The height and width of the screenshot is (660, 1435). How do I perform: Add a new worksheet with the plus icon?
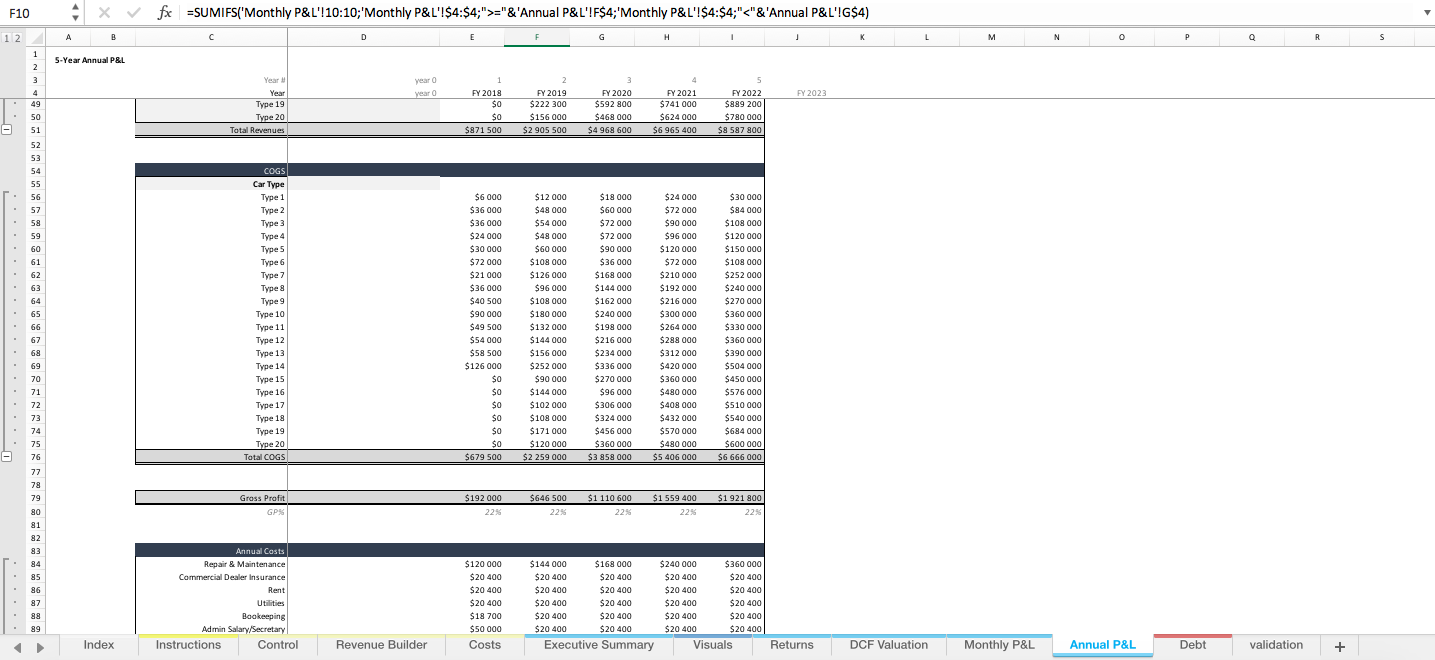pyautogui.click(x=1339, y=645)
